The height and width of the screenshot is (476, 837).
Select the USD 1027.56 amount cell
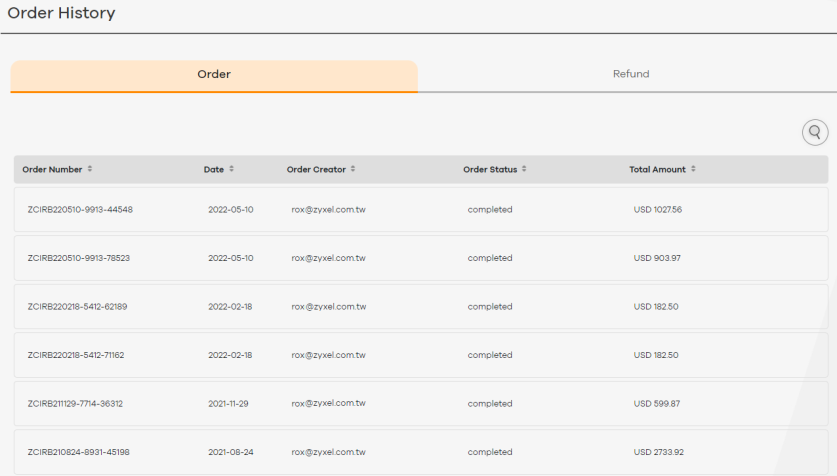click(658, 210)
